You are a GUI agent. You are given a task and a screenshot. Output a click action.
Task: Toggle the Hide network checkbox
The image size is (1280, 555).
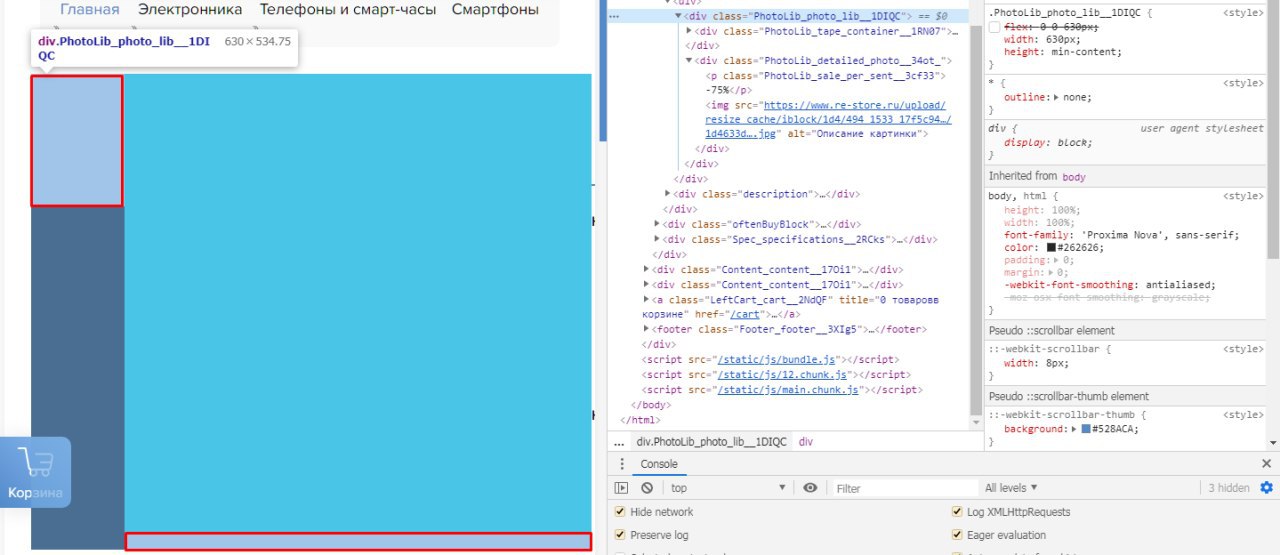coord(621,512)
